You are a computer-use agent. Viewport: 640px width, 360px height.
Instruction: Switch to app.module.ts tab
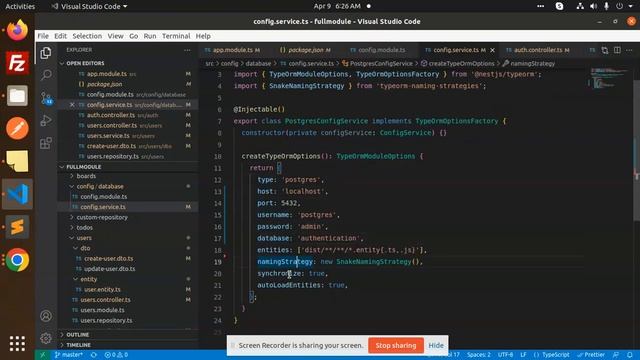coord(232,50)
